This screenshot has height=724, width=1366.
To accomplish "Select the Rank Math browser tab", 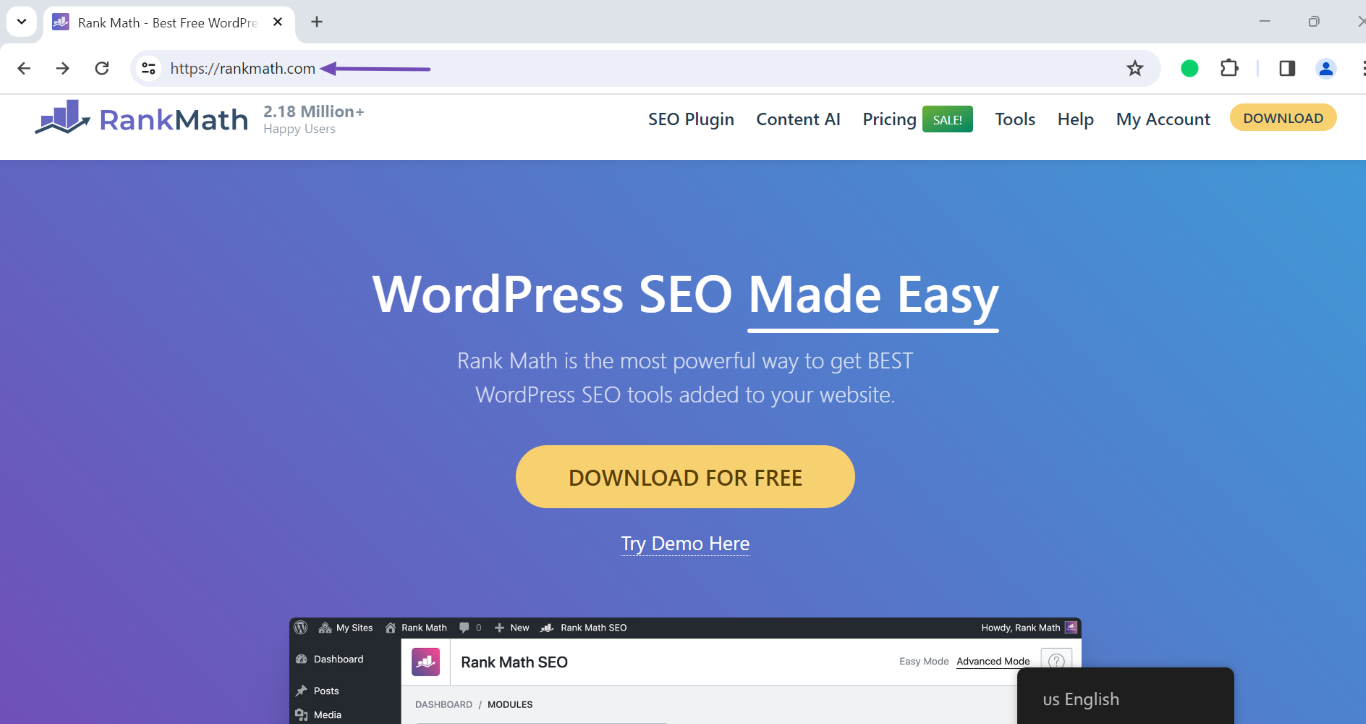I will 170,22.
